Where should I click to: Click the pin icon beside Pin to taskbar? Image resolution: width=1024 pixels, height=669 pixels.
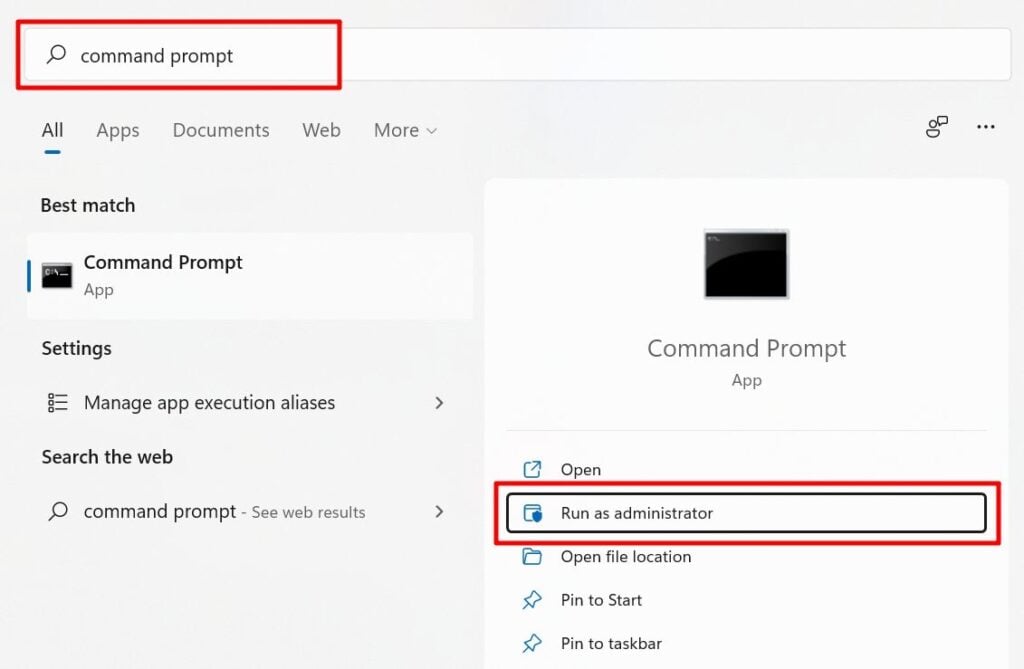(x=532, y=643)
